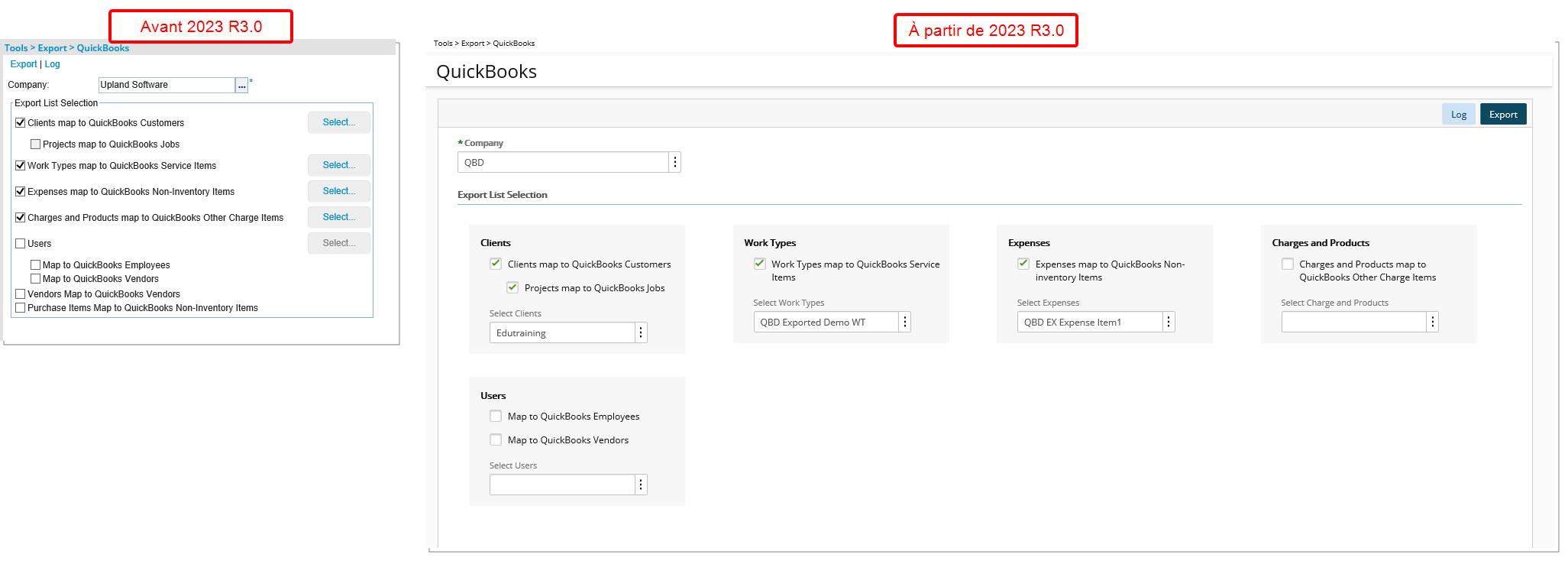This screenshot has height=561, width=1568.
Task: Click Charges and Products card heading
Action: [1321, 243]
